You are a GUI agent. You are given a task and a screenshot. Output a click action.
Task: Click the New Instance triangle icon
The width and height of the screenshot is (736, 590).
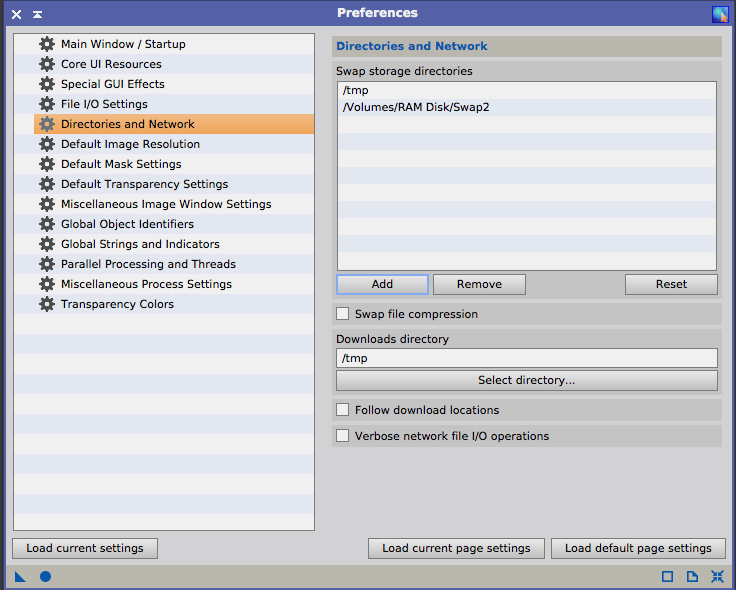click(20, 577)
